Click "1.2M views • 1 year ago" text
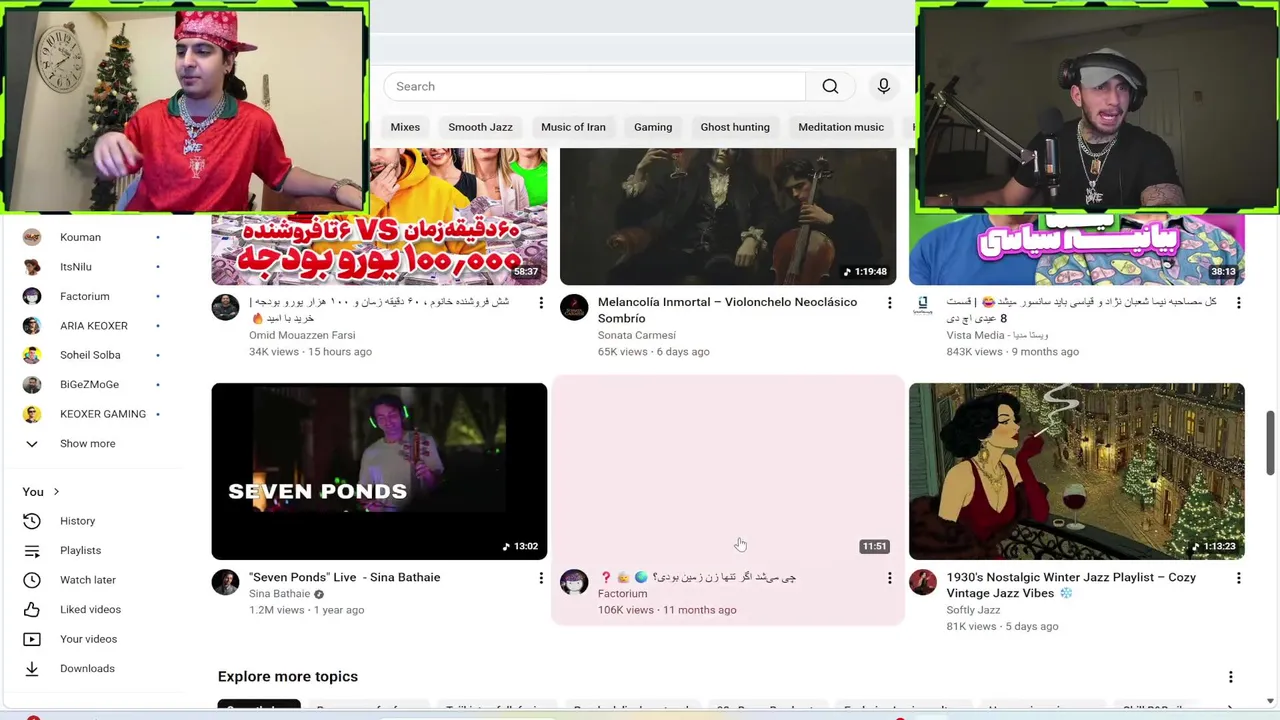1280x720 pixels. click(x=306, y=610)
